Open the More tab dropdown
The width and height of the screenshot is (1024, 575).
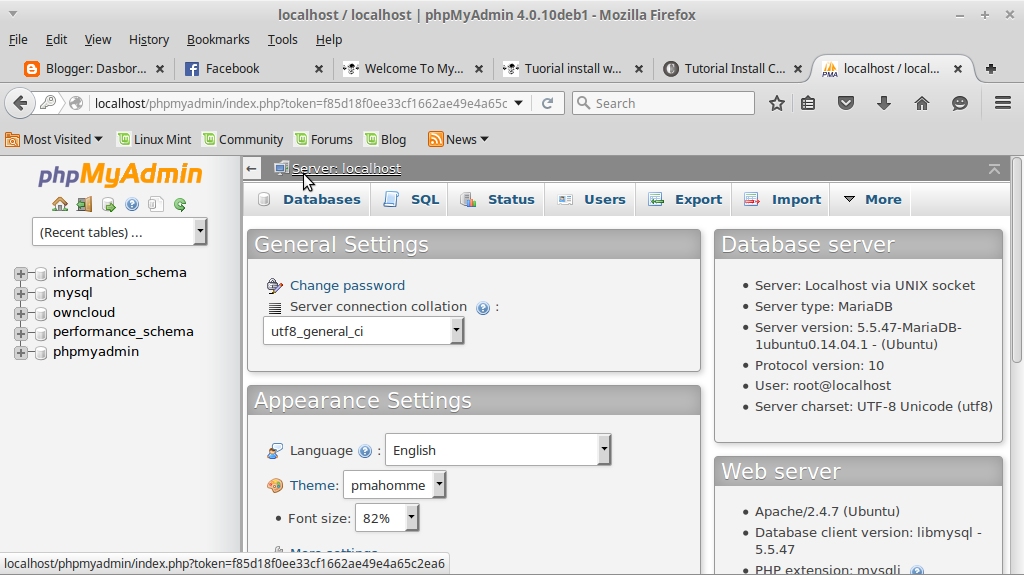pyautogui.click(x=872, y=200)
